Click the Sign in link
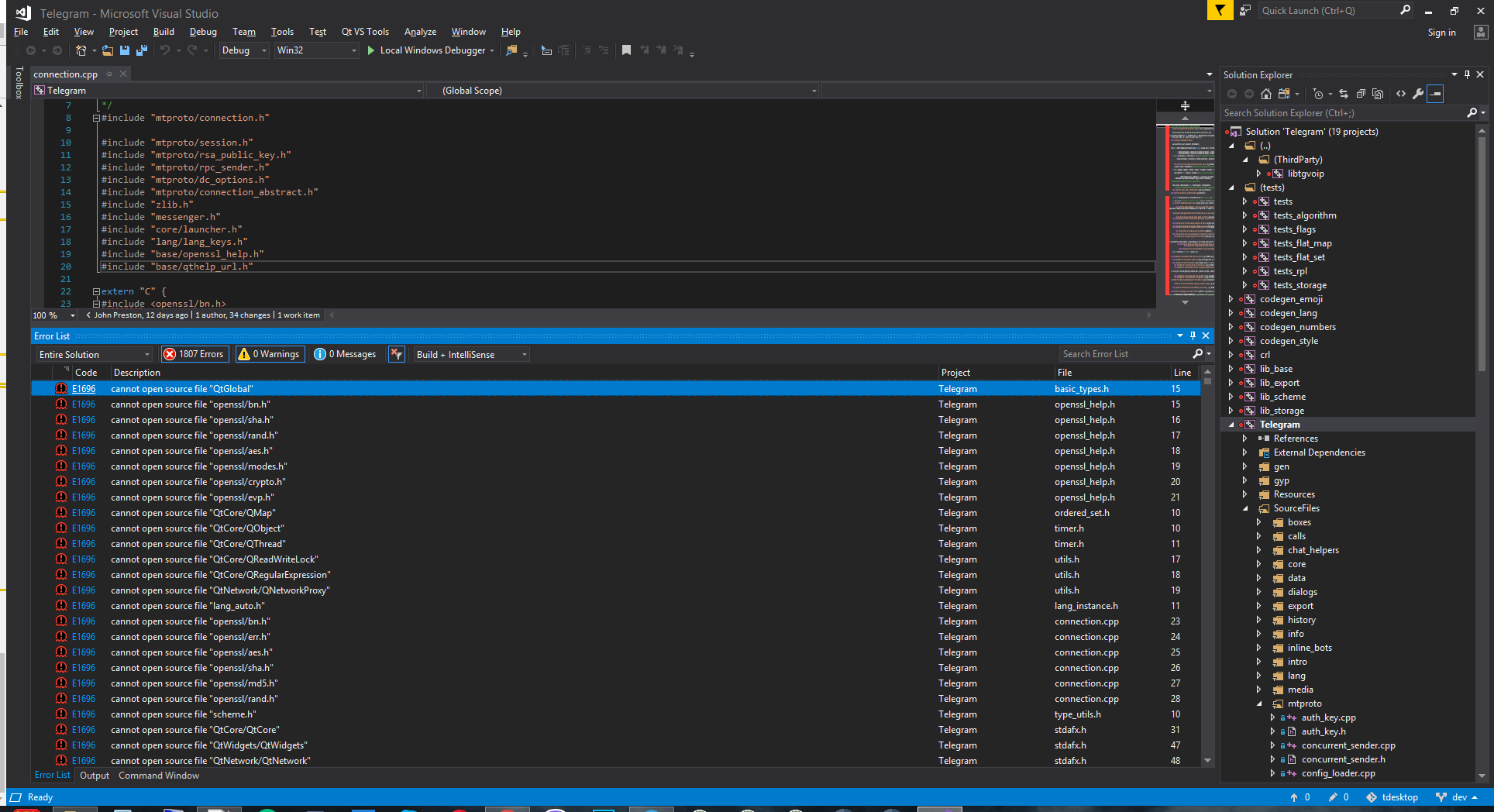 [x=1442, y=32]
